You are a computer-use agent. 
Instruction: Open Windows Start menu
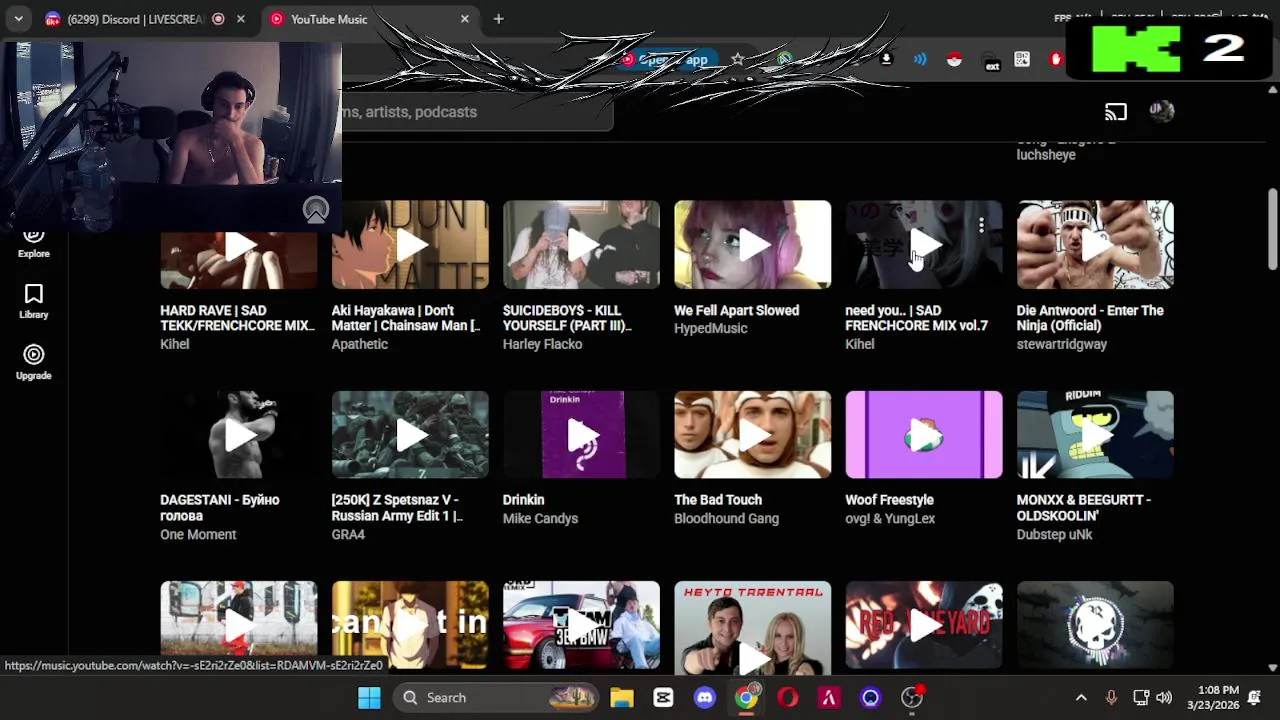pos(369,698)
